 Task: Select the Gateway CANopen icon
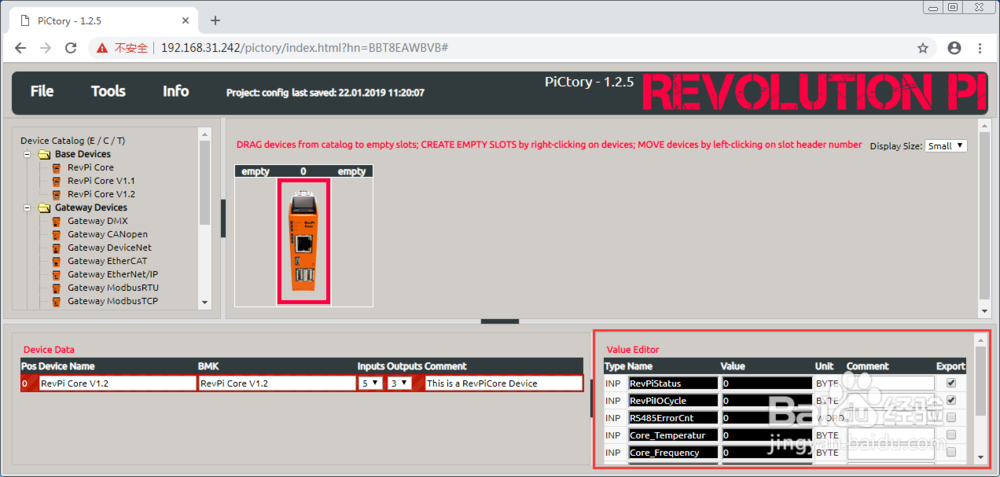click(56, 235)
